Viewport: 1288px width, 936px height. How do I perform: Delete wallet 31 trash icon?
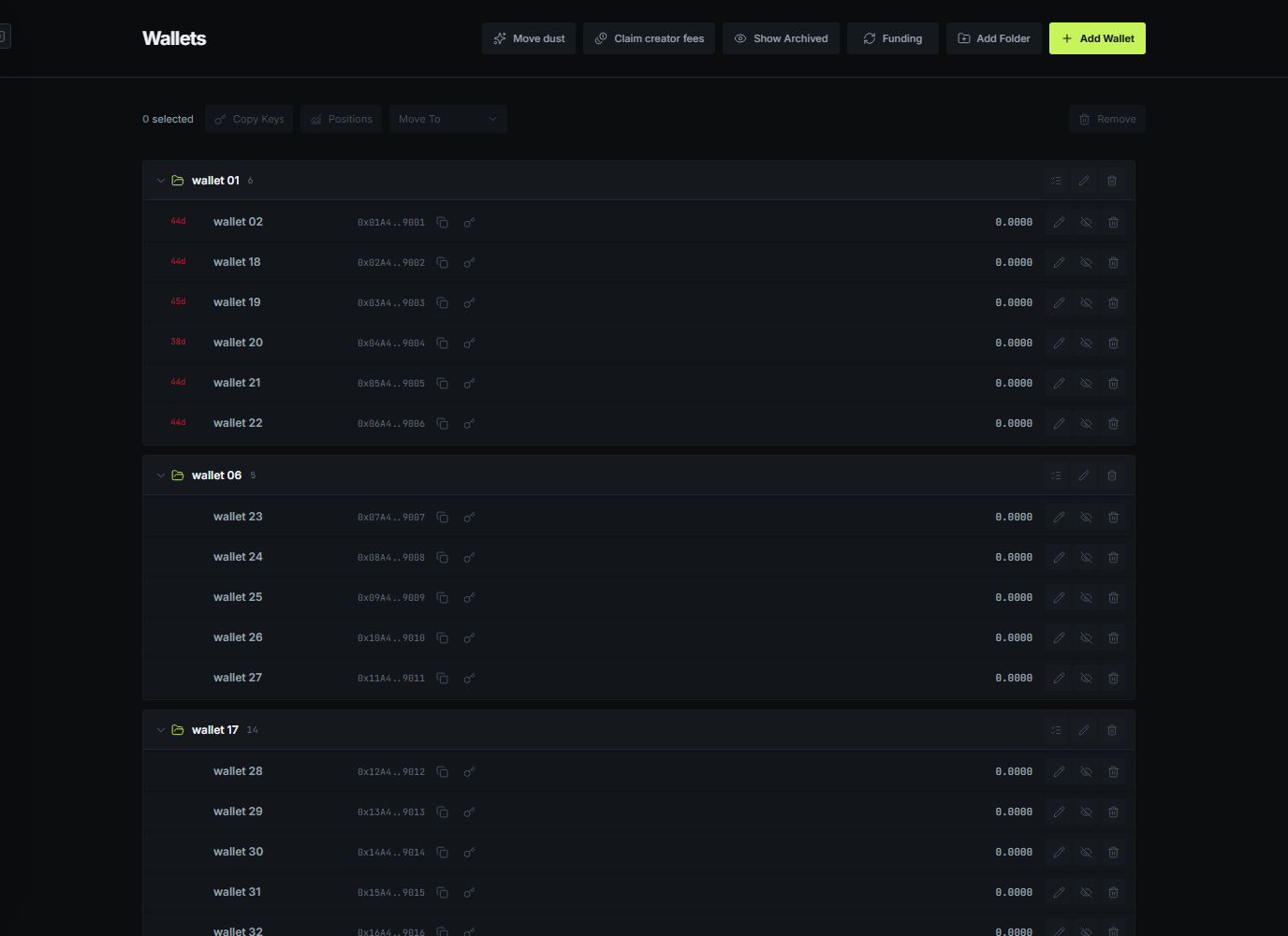coord(1113,893)
